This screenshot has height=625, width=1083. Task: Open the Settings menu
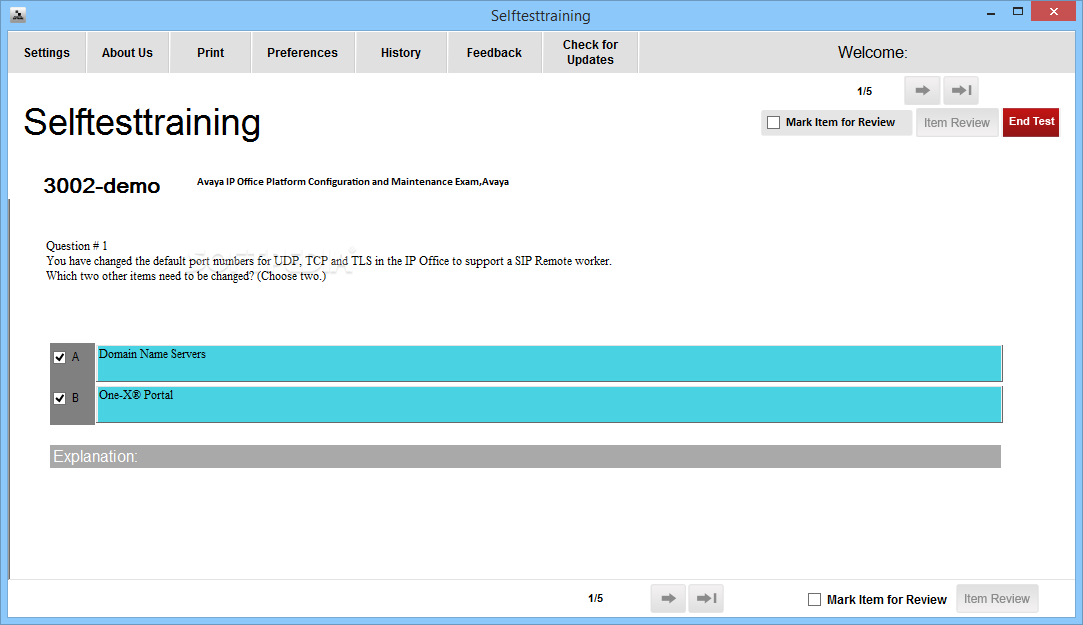[47, 52]
